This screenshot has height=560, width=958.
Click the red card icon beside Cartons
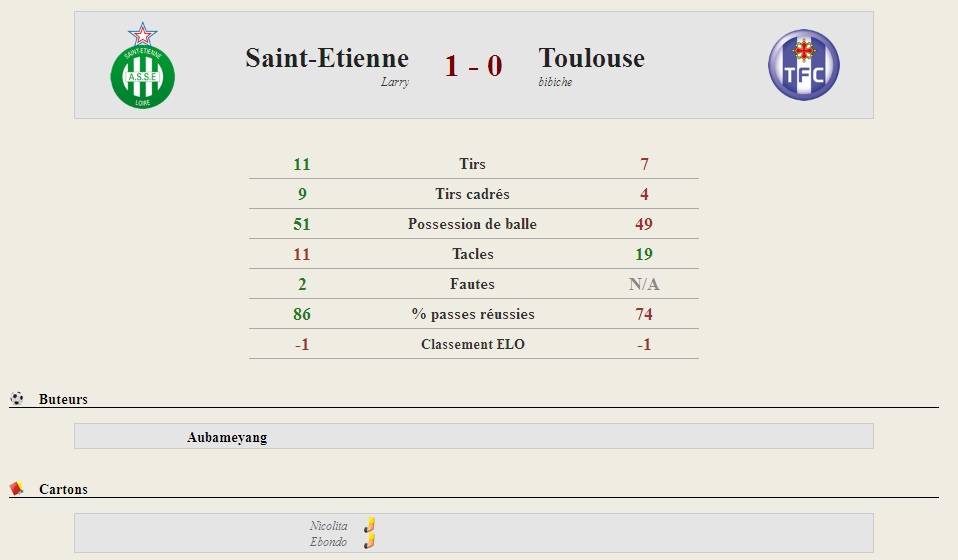click(x=16, y=489)
